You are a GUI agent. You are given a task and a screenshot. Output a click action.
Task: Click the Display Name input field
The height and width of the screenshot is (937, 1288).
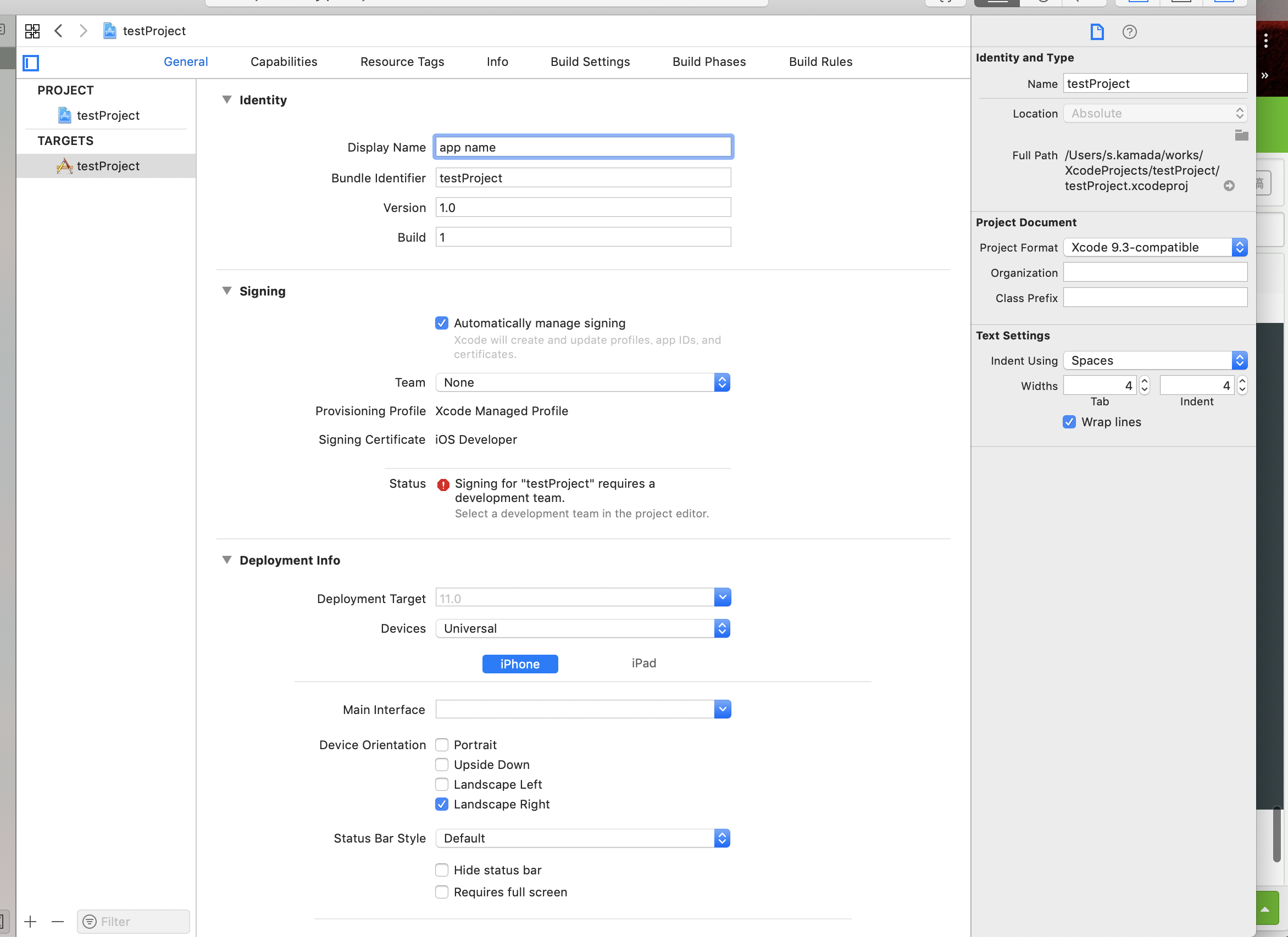tap(583, 147)
